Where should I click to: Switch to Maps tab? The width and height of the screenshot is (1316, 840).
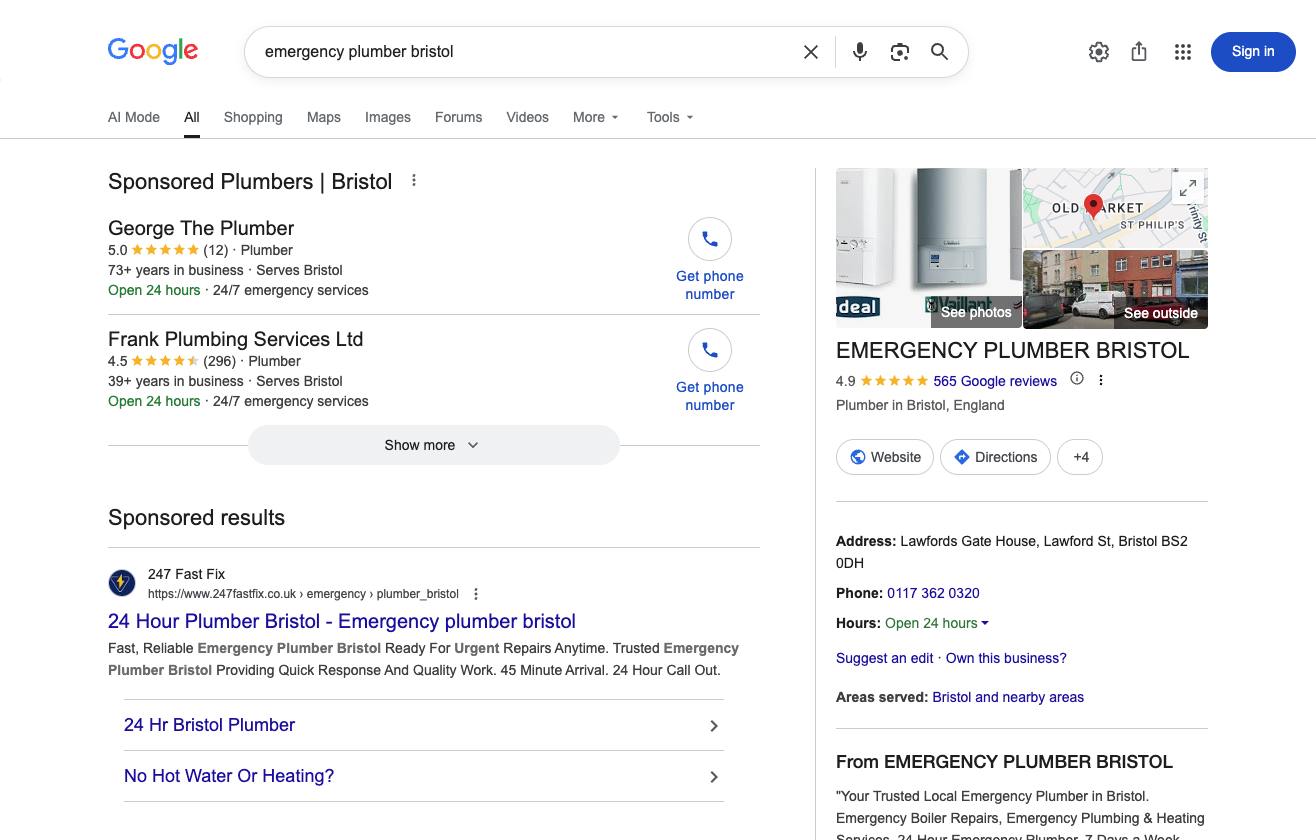324,117
